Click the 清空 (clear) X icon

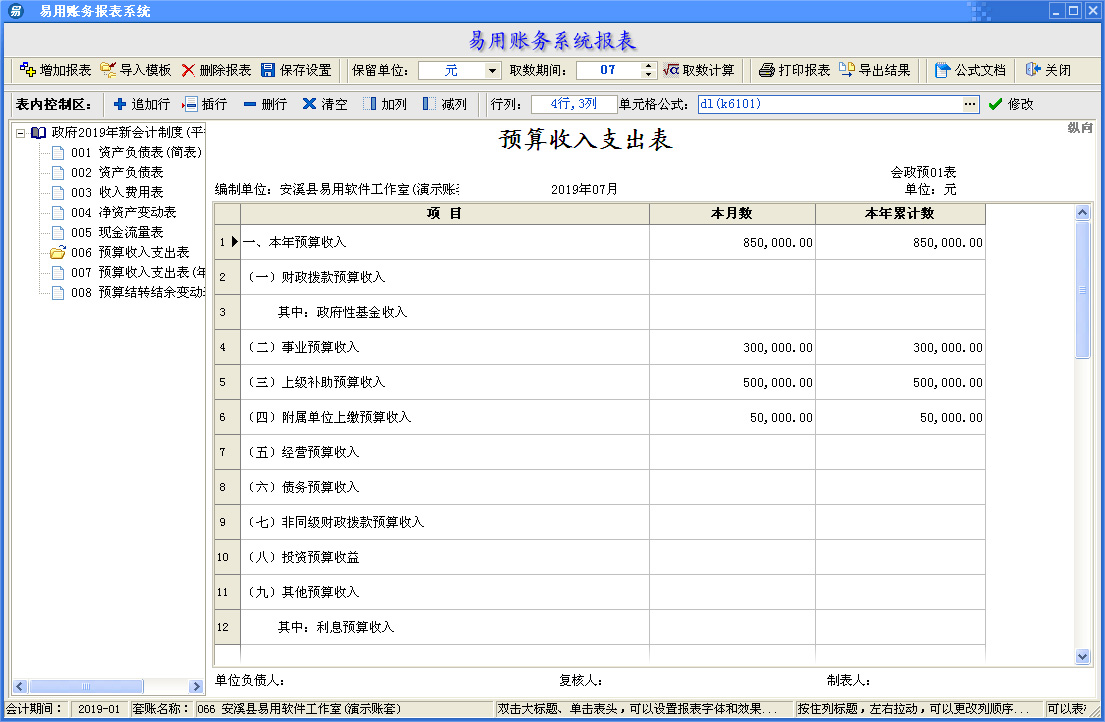309,104
